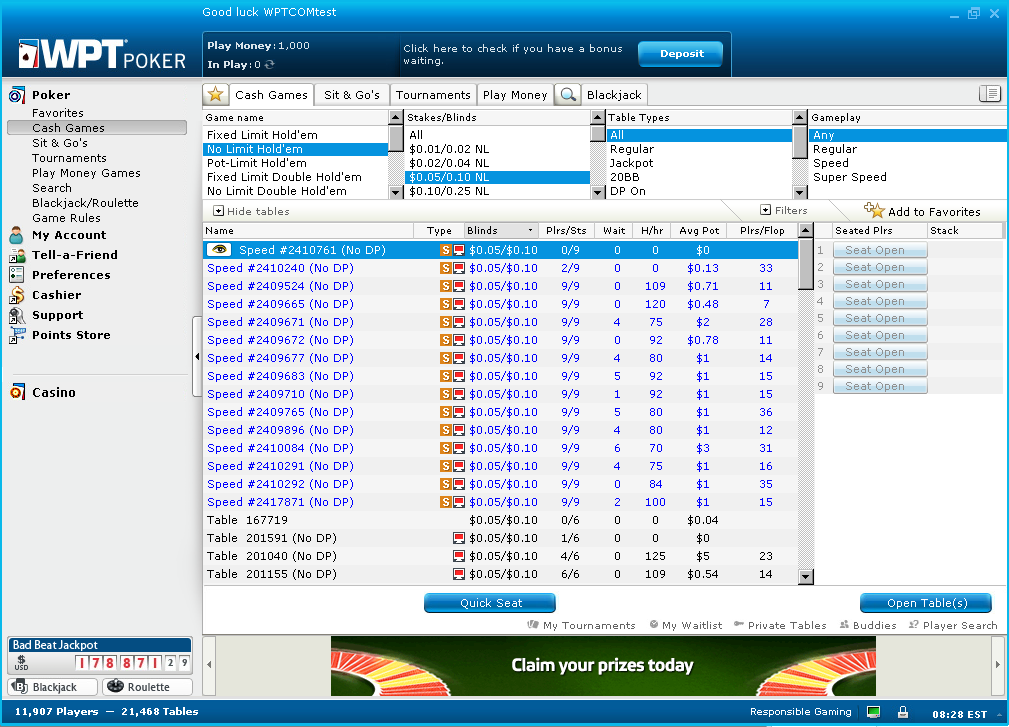
Task: Expand the Filters panel
Action: [x=784, y=210]
